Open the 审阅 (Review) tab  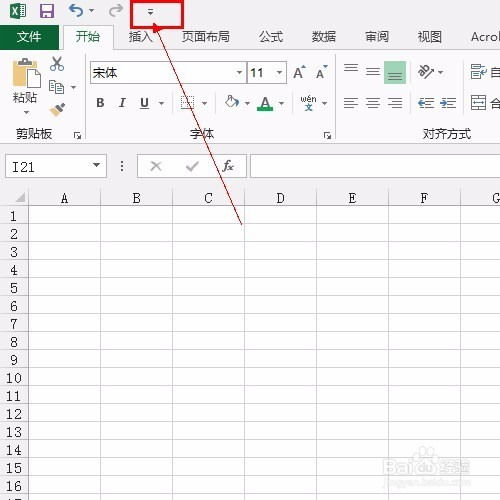pyautogui.click(x=377, y=37)
